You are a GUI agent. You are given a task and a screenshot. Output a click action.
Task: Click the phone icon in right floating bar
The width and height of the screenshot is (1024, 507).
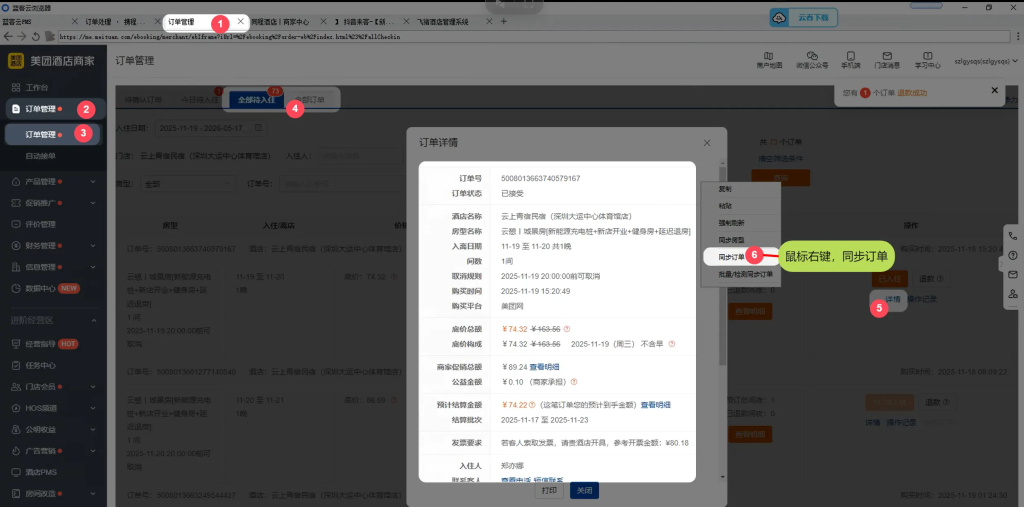coord(1013,236)
